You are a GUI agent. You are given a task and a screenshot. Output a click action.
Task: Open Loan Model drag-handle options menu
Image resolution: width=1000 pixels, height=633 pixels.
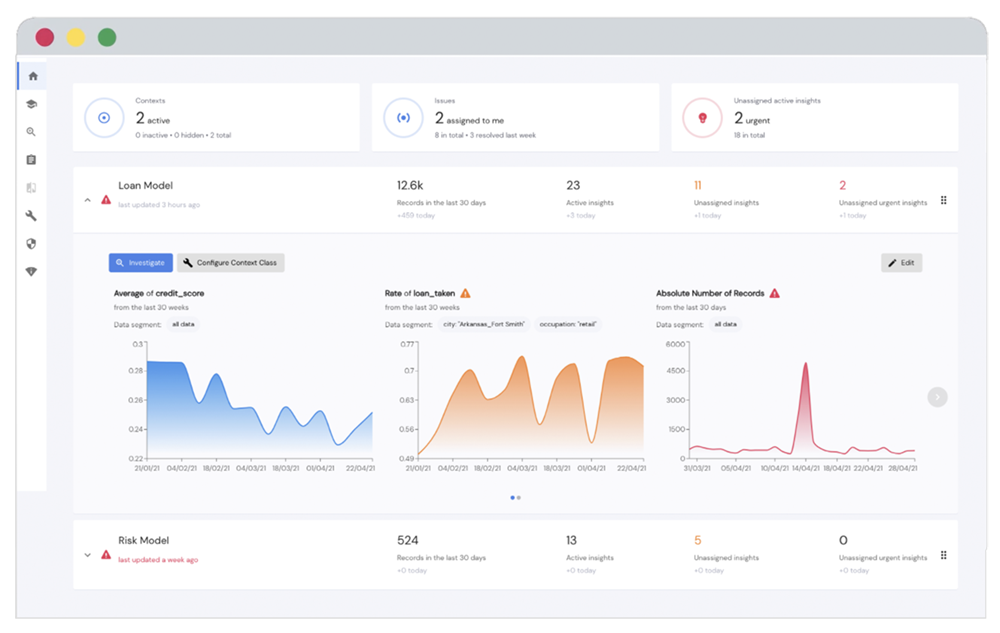(x=943, y=200)
